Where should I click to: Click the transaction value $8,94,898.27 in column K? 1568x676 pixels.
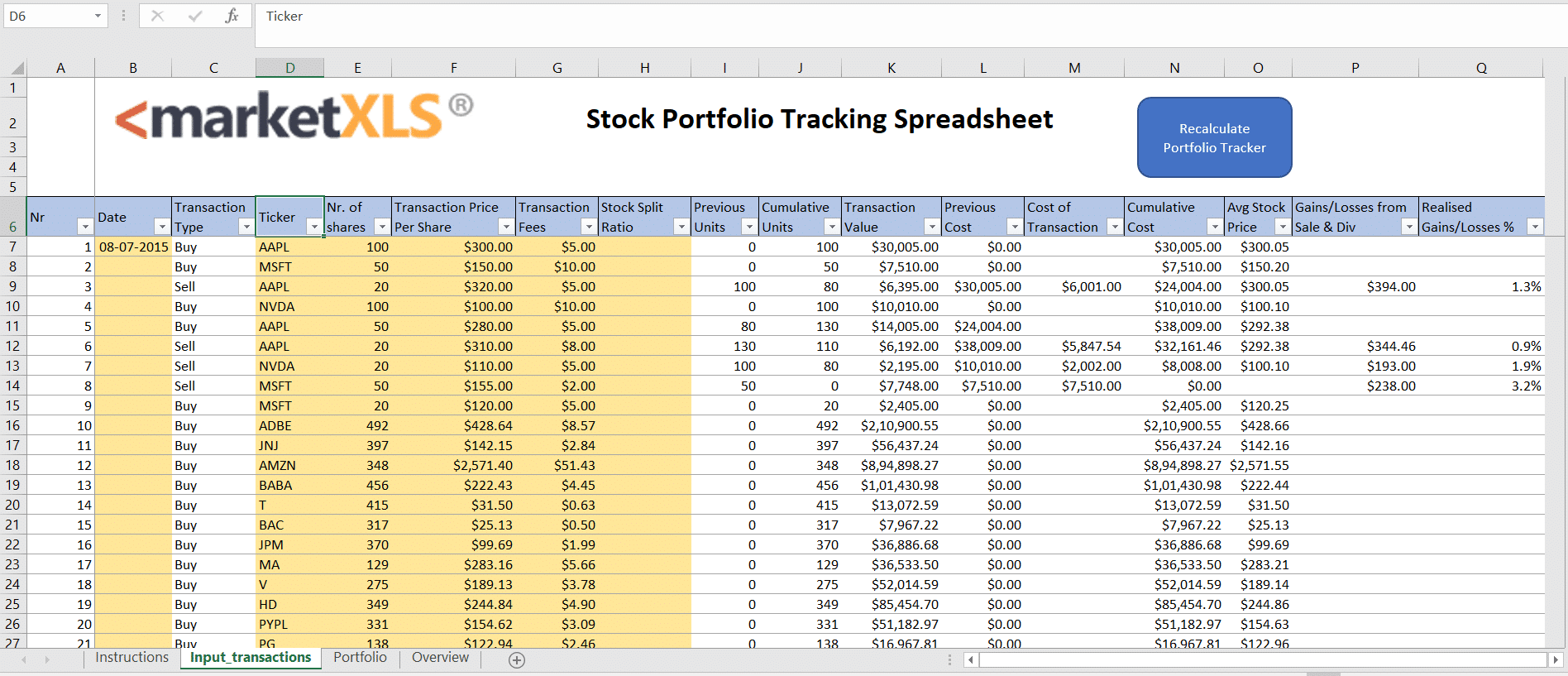pyautogui.click(x=892, y=465)
